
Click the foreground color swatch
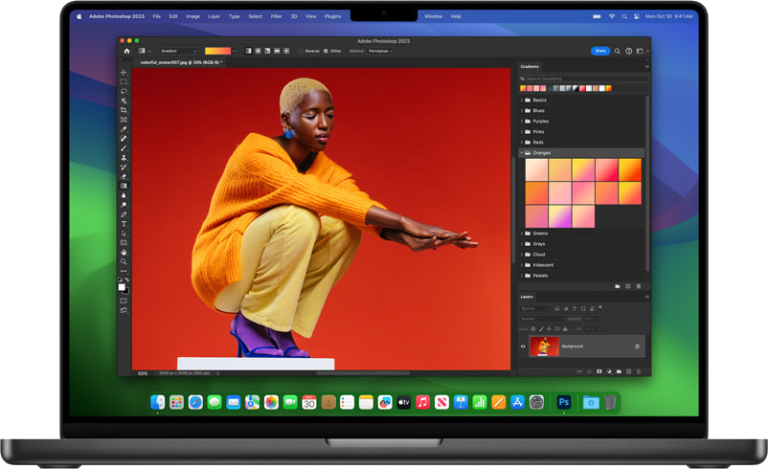click(x=121, y=287)
